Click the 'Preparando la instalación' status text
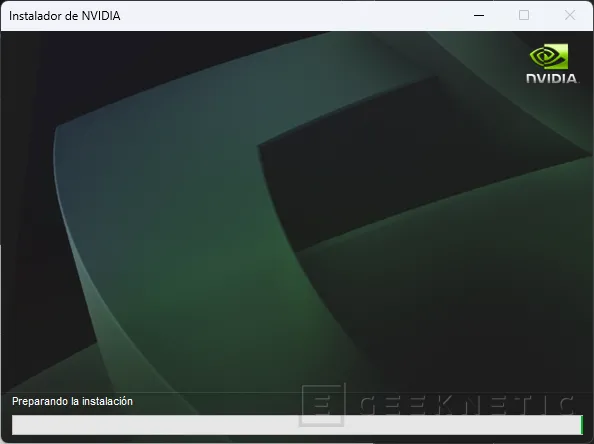The width and height of the screenshot is (594, 444). click(72, 401)
